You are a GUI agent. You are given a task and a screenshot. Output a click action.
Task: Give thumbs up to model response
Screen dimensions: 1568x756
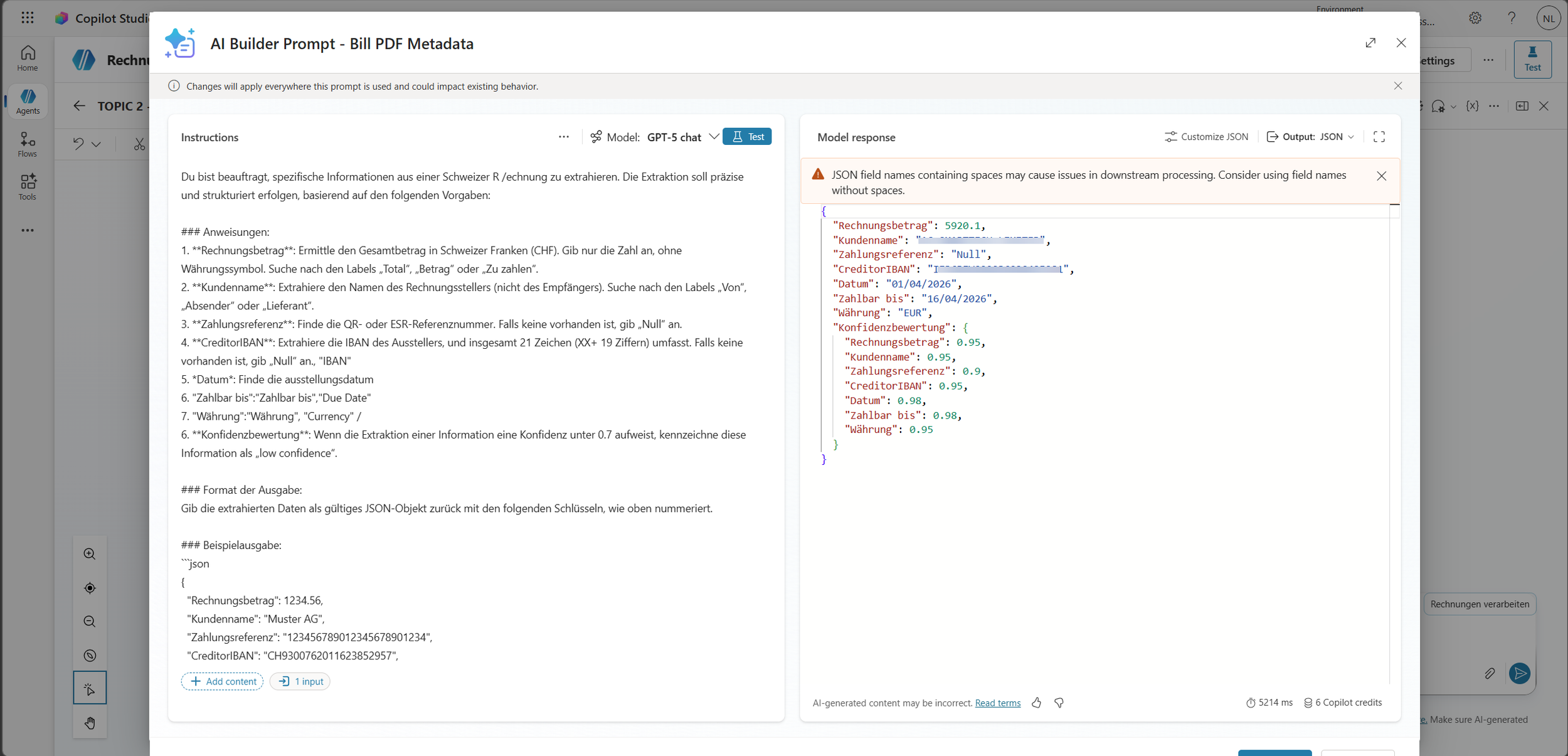point(1037,703)
